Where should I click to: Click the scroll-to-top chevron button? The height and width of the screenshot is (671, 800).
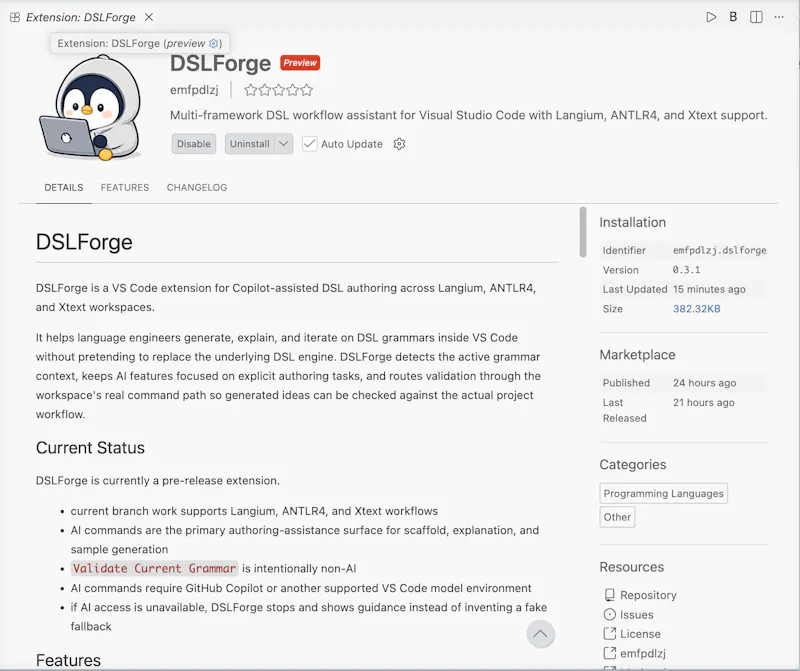[x=540, y=634]
